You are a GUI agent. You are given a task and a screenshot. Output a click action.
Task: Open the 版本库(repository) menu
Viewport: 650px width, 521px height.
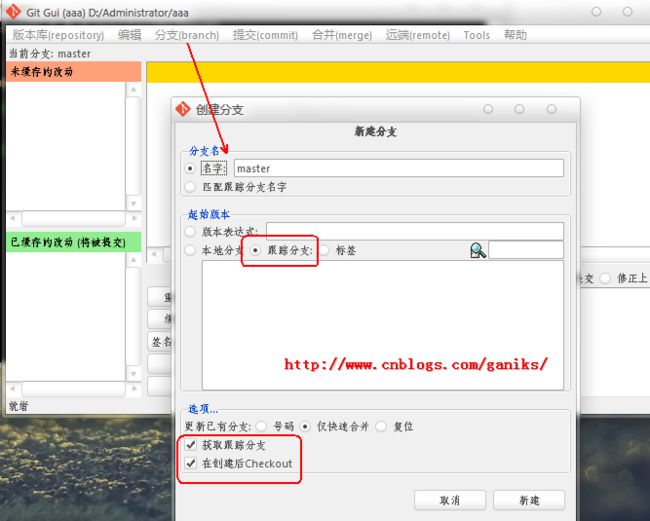(x=58, y=35)
